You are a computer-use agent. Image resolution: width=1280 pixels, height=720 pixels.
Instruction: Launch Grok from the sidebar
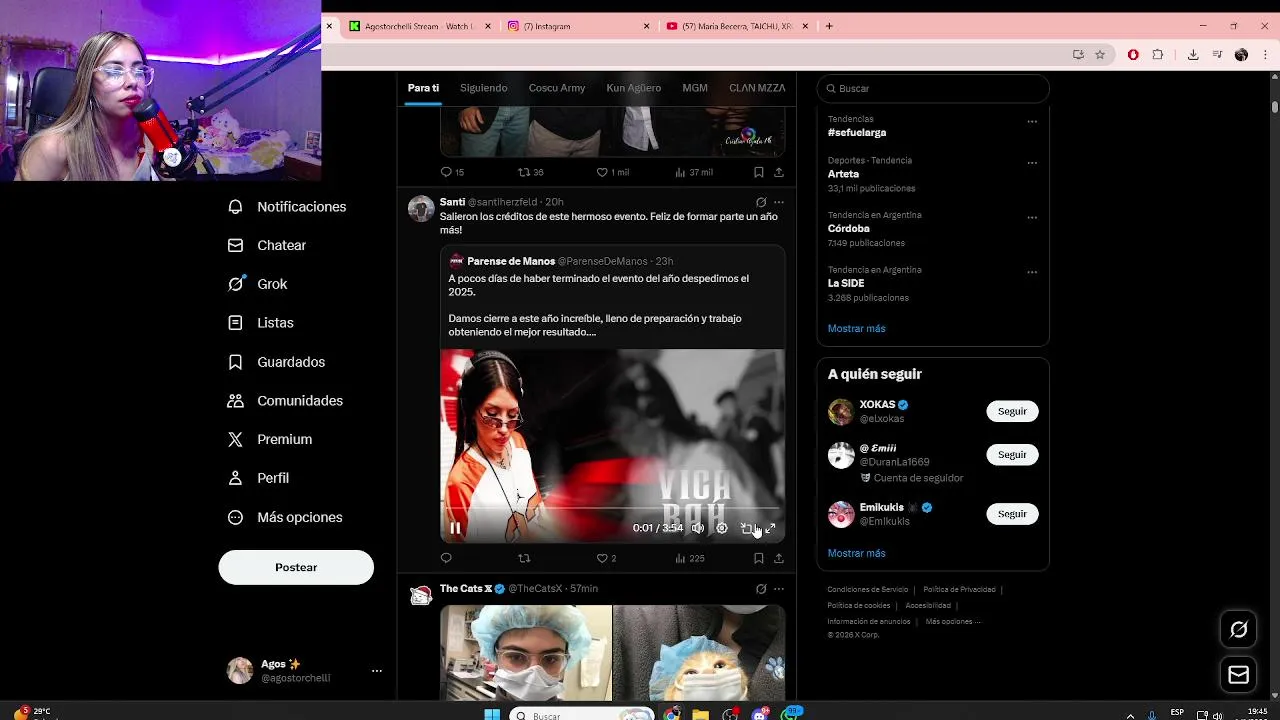point(257,284)
